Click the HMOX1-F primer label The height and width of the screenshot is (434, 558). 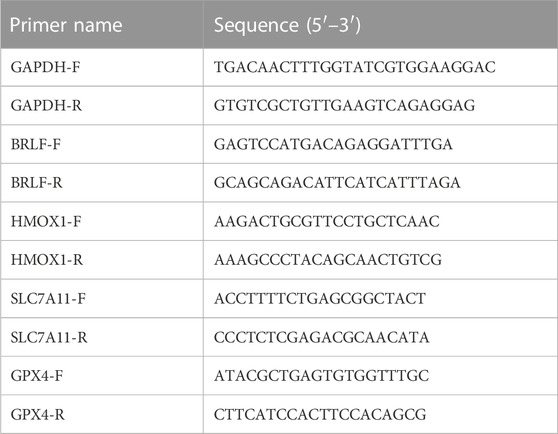click(x=46, y=221)
